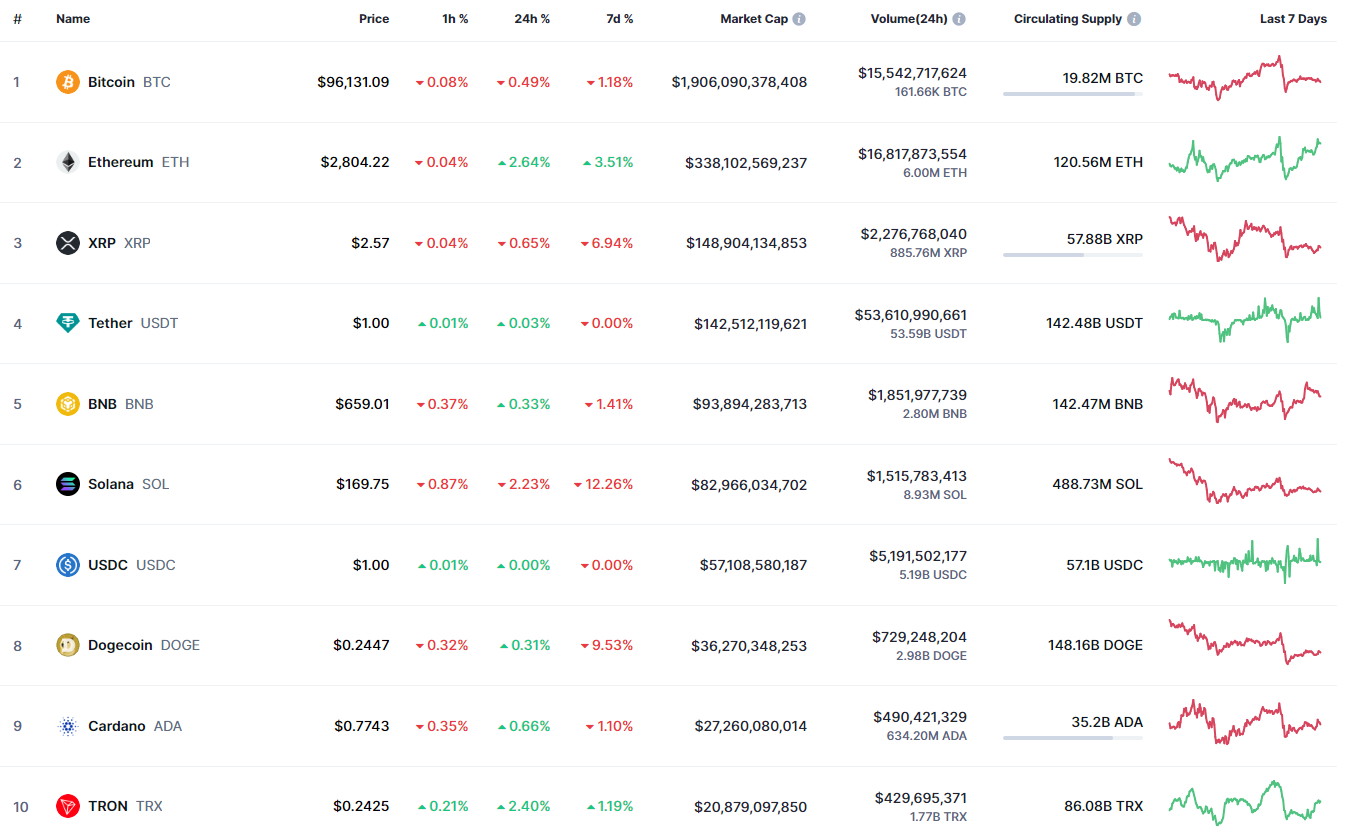Click the Bitcoin coin logo icon
Image resolution: width=1345 pixels, height=840 pixels.
(68, 82)
